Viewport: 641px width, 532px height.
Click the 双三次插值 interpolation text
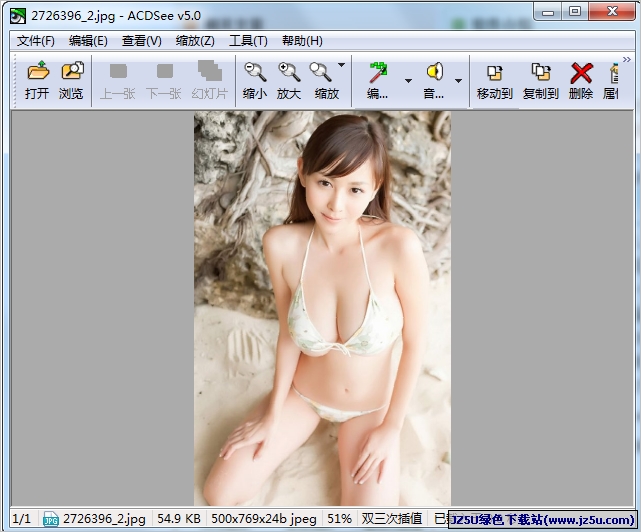(x=392, y=519)
